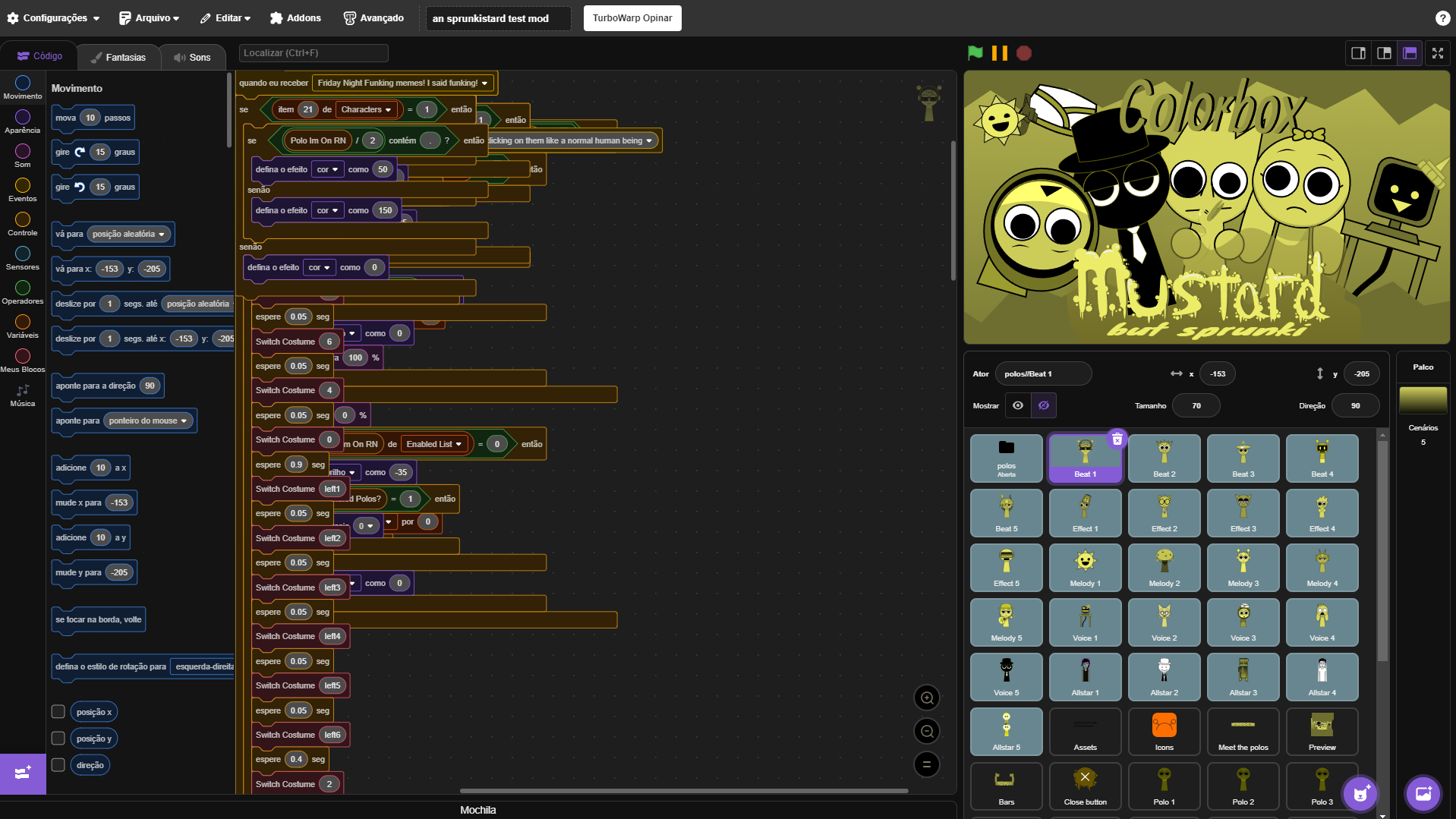Open the choose sprite button
The image size is (1456, 819).
1360,794
